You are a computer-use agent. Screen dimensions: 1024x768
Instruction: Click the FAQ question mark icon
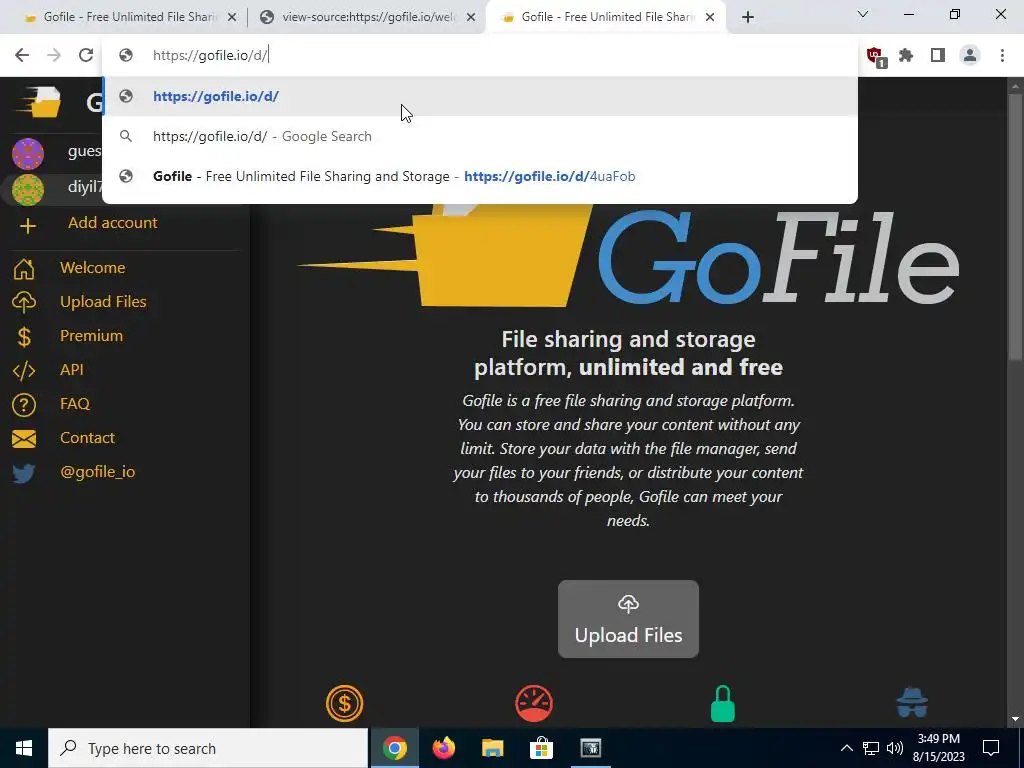[24, 404]
